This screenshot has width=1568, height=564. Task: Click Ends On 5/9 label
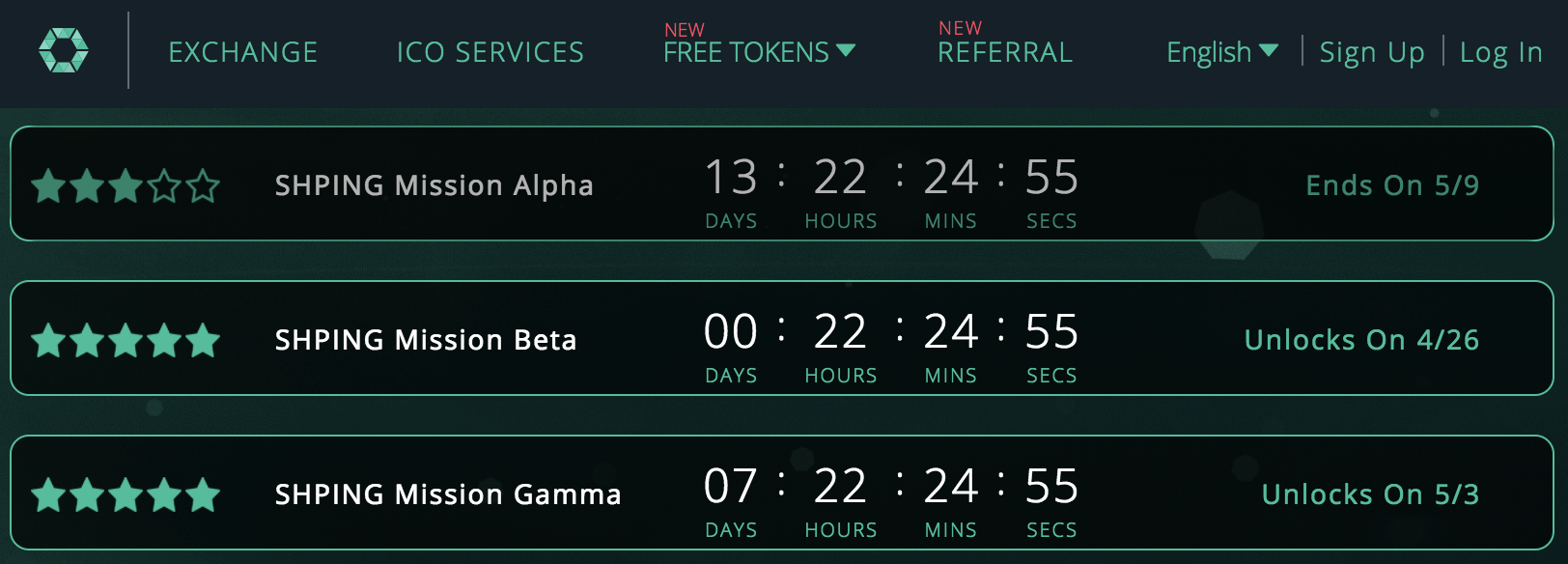point(1391,185)
